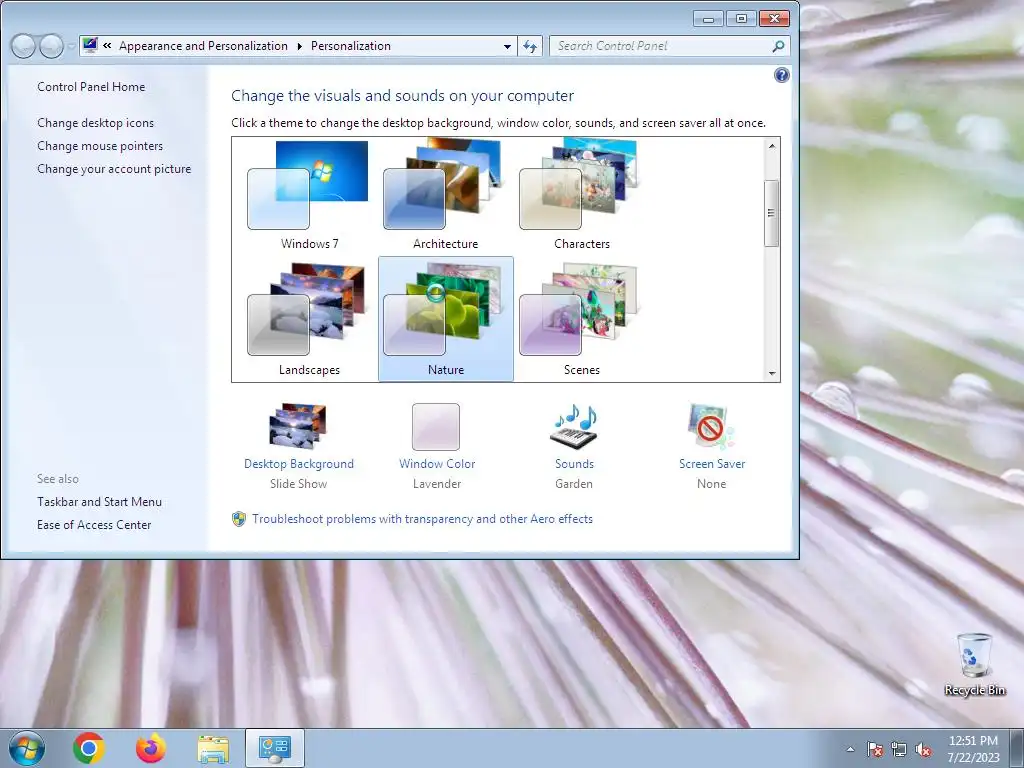Maximize the Personalization window
Image resolution: width=1024 pixels, height=768 pixels.
[741, 19]
